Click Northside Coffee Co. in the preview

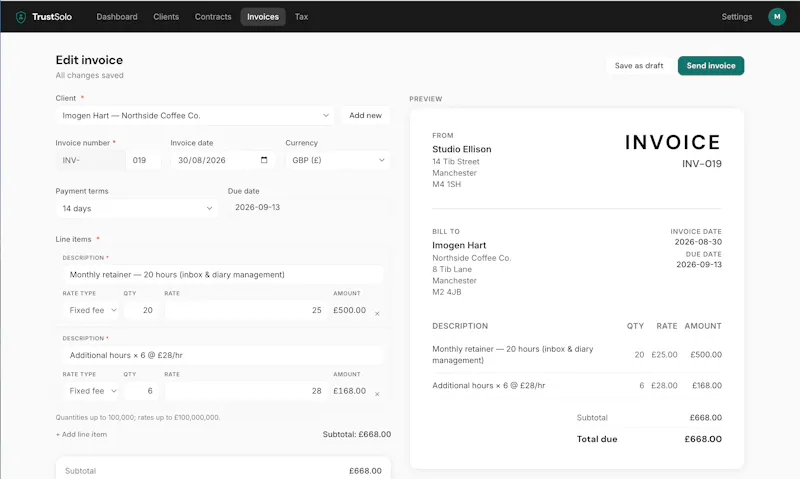tap(471, 258)
